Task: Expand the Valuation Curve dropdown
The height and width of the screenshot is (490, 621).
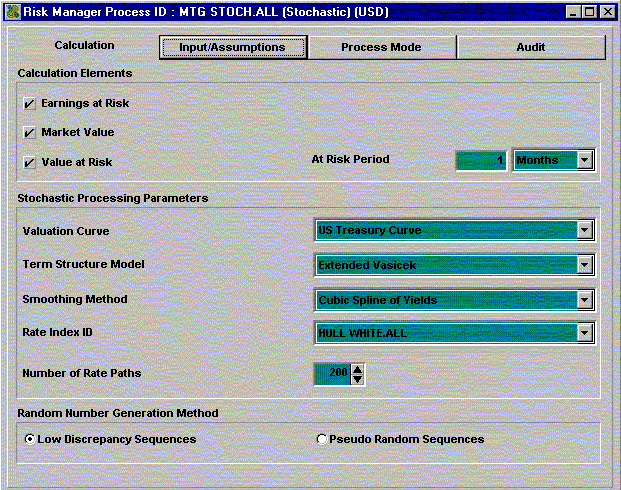Action: click(585, 231)
